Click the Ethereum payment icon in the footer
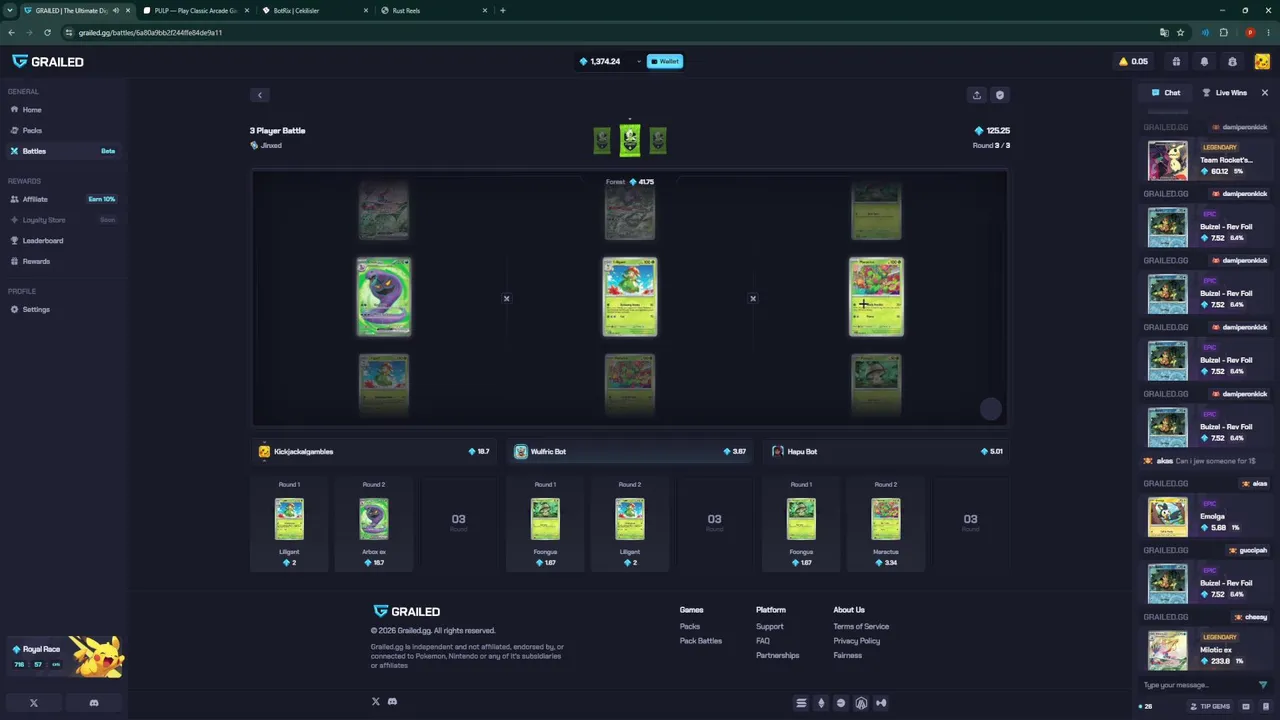The height and width of the screenshot is (720, 1280). coord(821,703)
